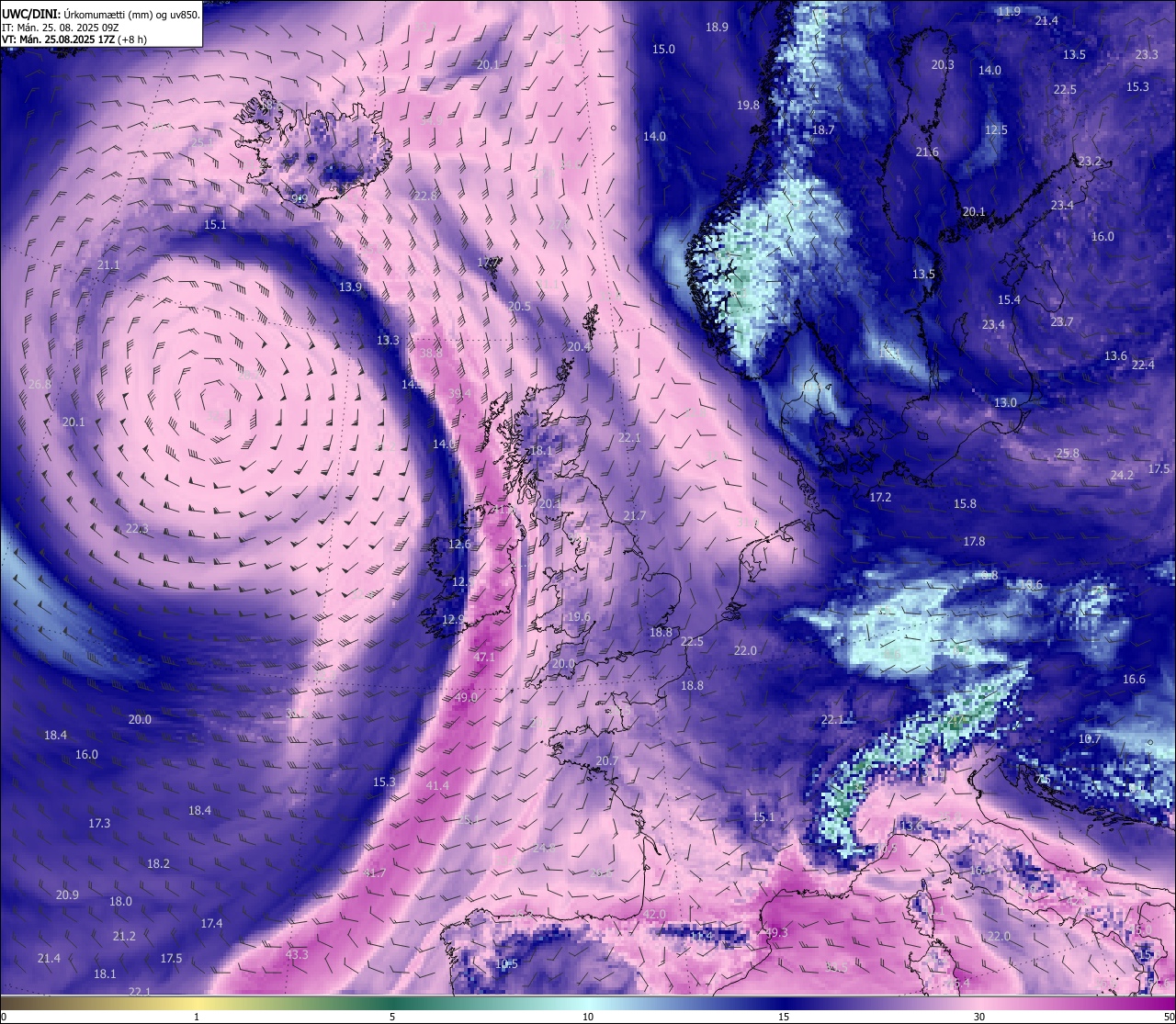Select the '21.7' value label
This screenshot has width=1176, height=1024.
pos(634,516)
